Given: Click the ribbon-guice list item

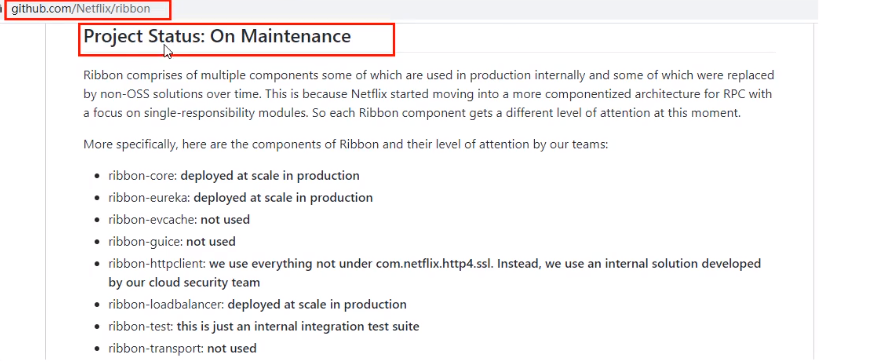Looking at the screenshot, I should [172, 242].
